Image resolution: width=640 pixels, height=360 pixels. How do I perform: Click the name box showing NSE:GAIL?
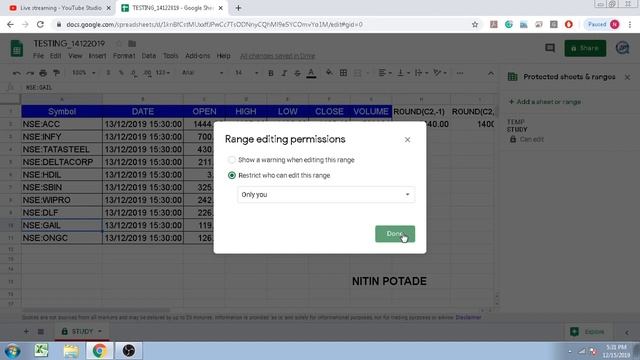[x=39, y=87]
